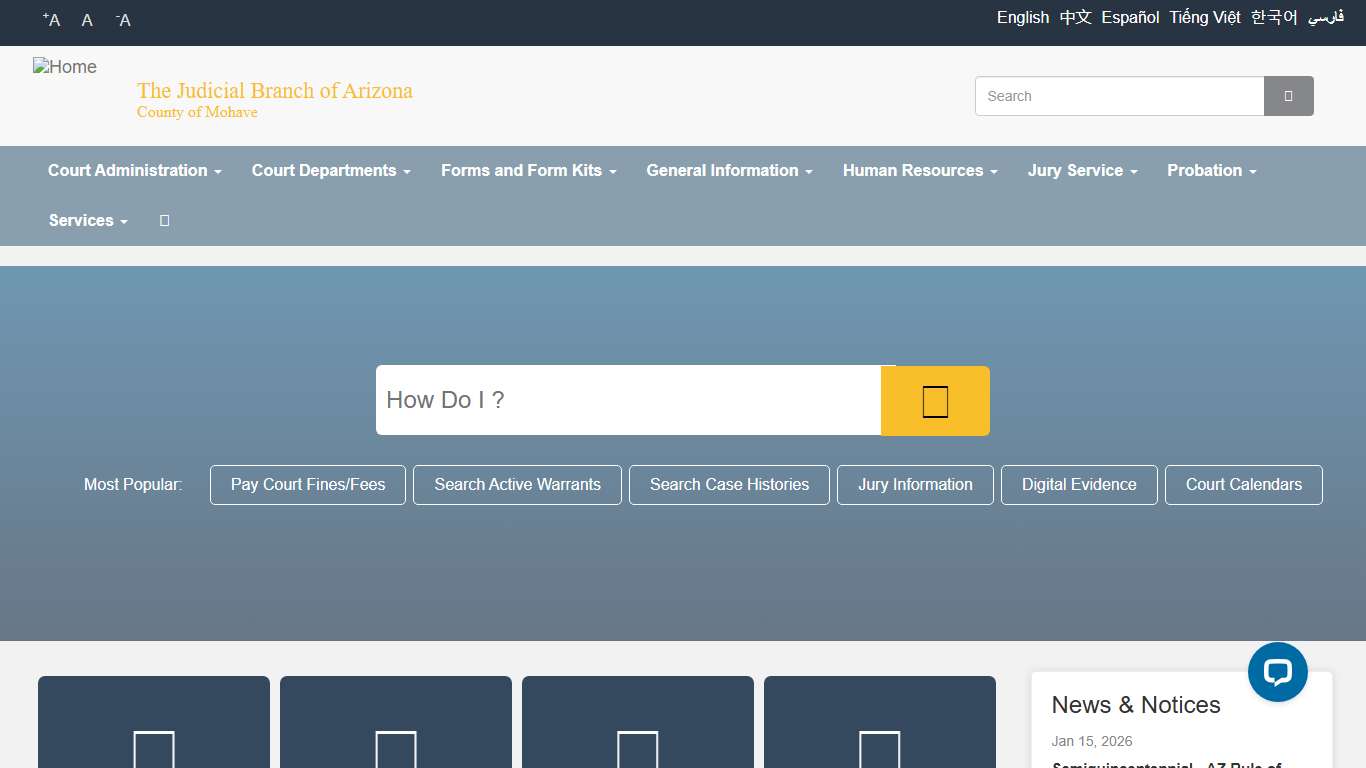Click the decrease text size icon

[123, 20]
